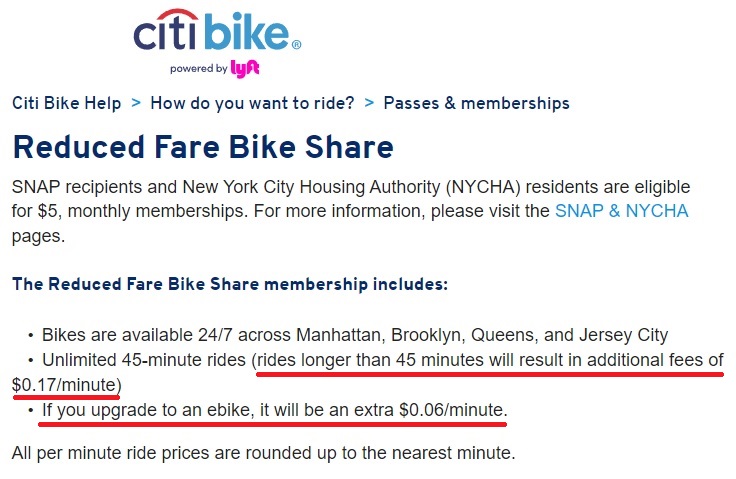Click the second breadcrumb arrow separator
Viewport: 736px width, 479px height.
click(369, 102)
